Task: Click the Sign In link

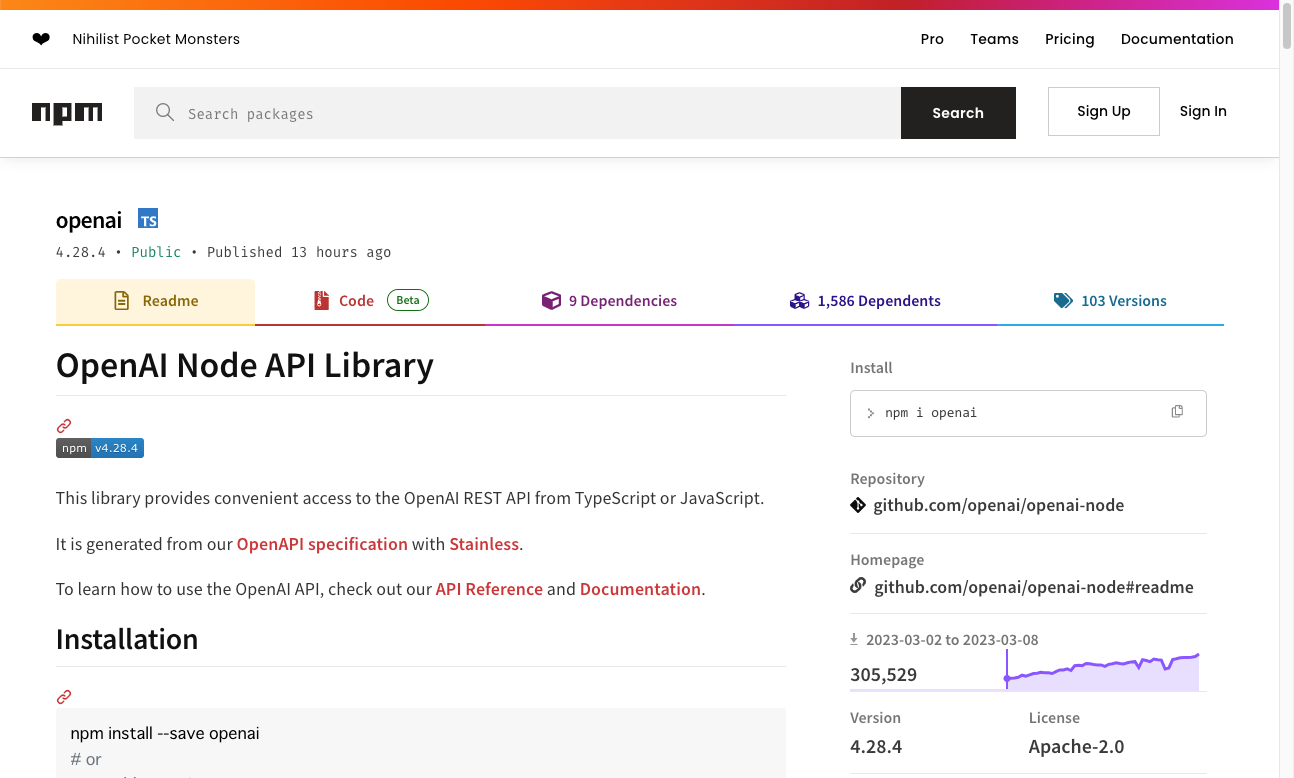Action: pyautogui.click(x=1203, y=111)
